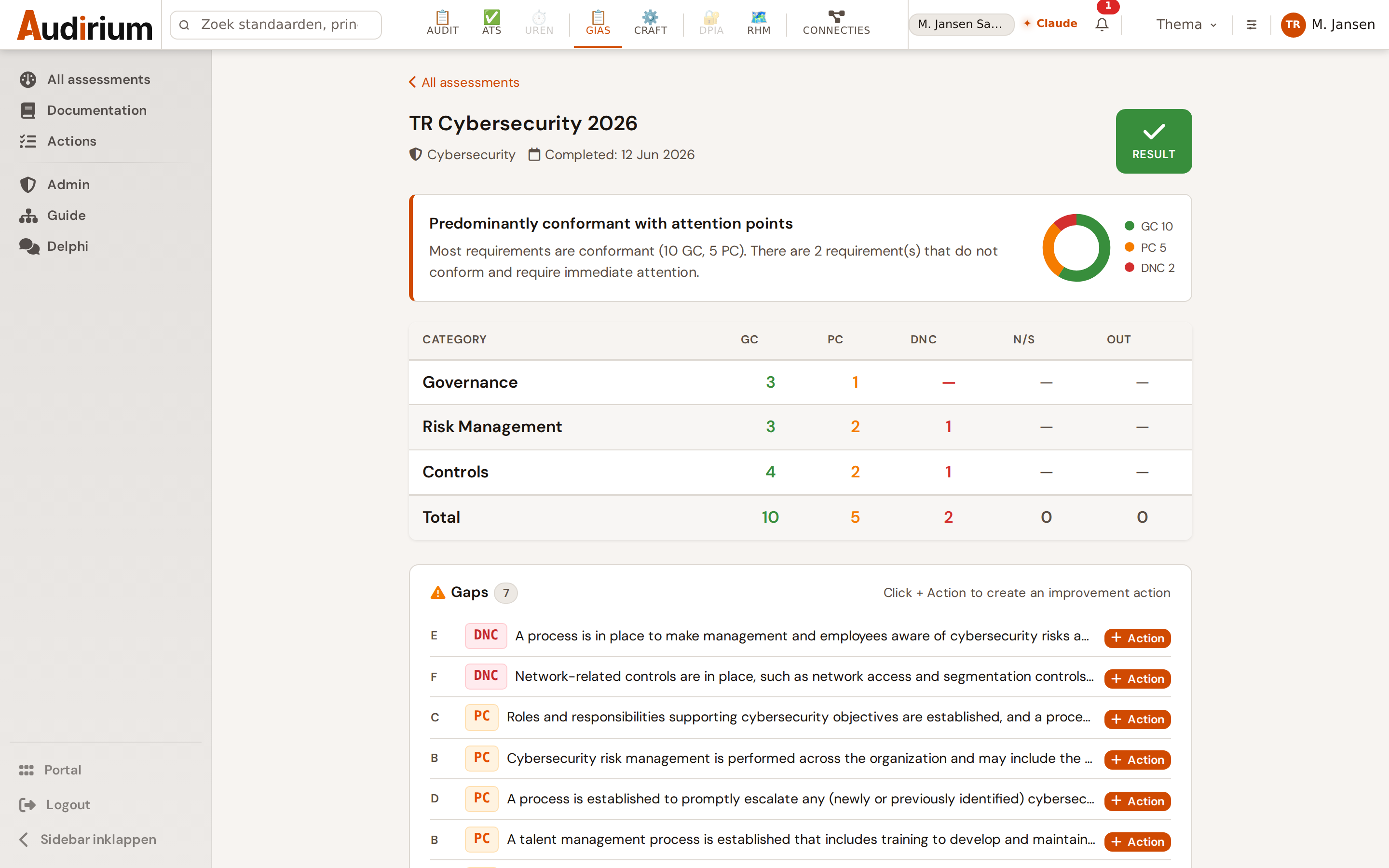The width and height of the screenshot is (1389, 868).
Task: Open the notifications bell
Action: tap(1102, 24)
